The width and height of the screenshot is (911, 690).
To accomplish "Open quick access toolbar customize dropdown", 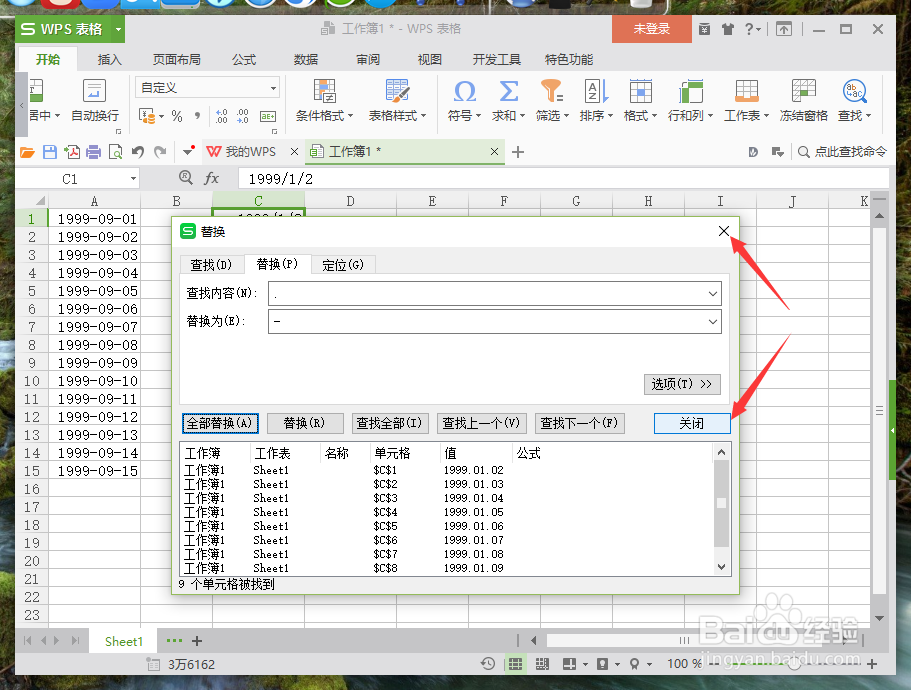I will 188,152.
